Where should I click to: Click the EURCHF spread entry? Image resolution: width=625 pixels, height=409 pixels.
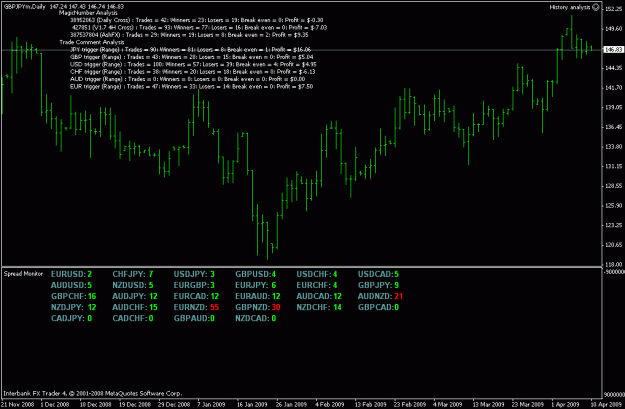[317, 285]
